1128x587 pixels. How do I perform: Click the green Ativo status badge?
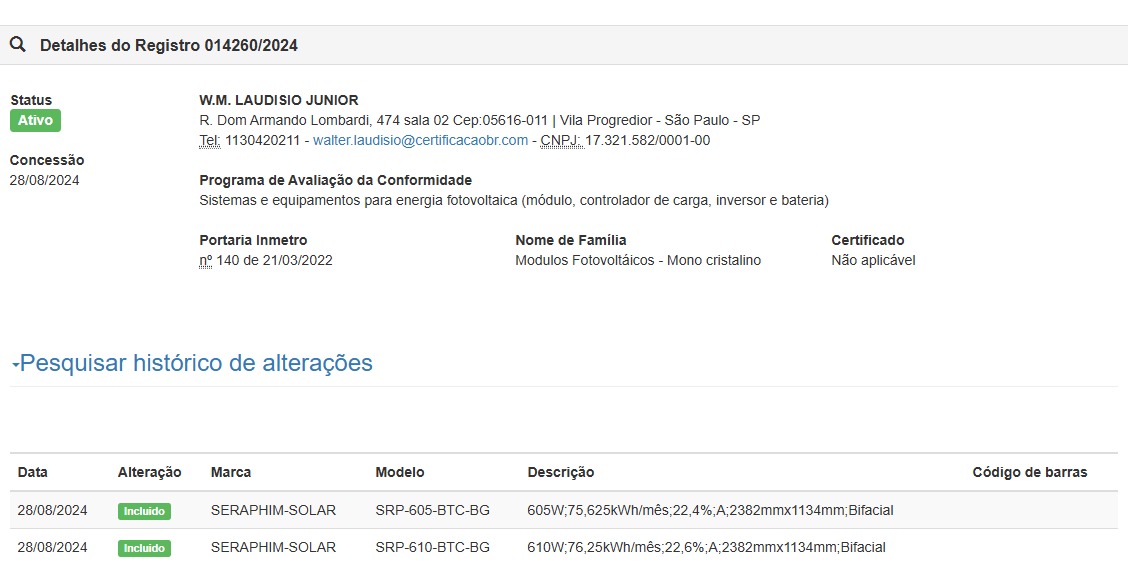point(35,121)
